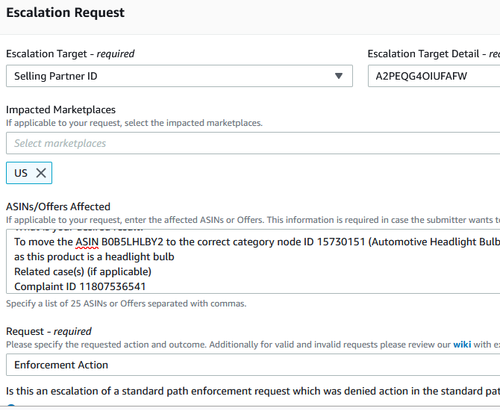The width and height of the screenshot is (500, 410).
Task: Click the US marketplace tag label
Action: (21, 173)
